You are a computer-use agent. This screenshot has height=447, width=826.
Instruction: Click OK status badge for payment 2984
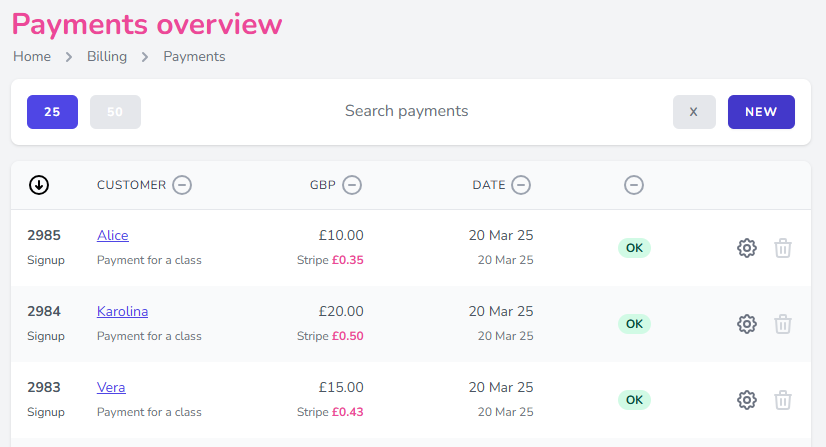634,324
